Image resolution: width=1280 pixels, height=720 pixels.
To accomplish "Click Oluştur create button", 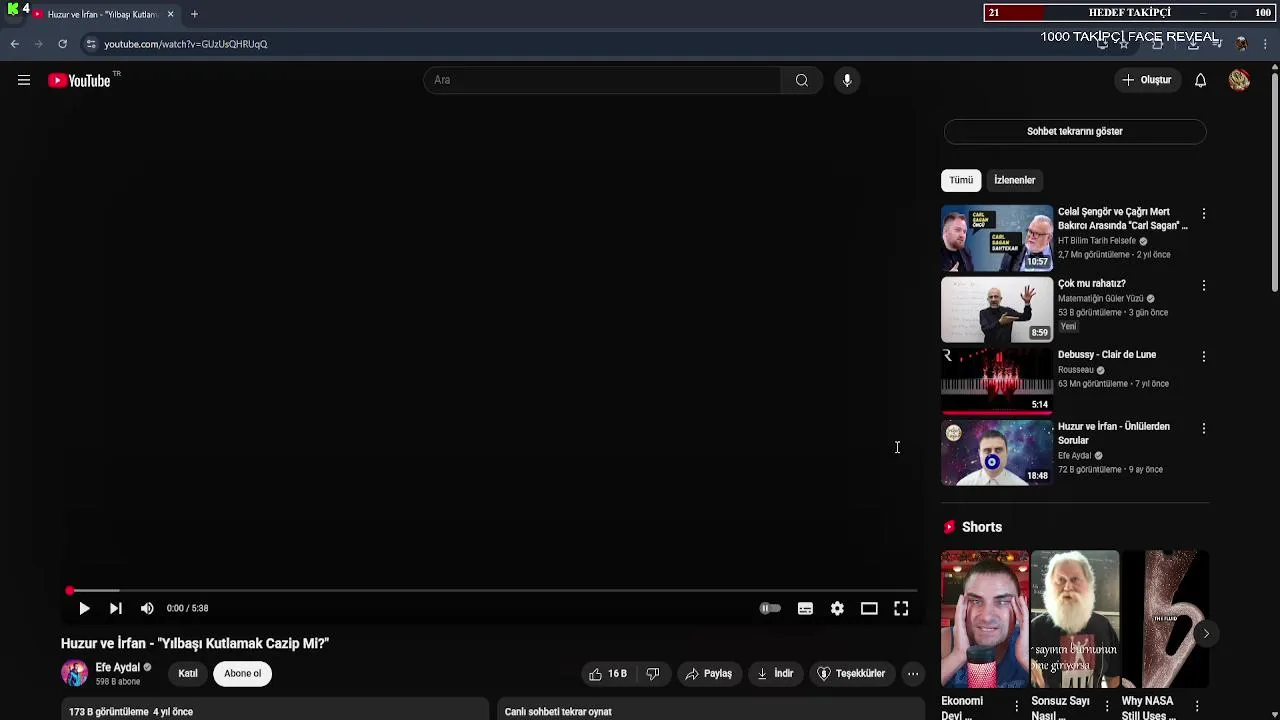I will [1147, 80].
